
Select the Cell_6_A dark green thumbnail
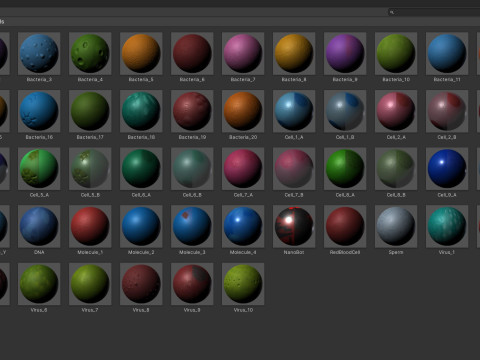pos(141,169)
